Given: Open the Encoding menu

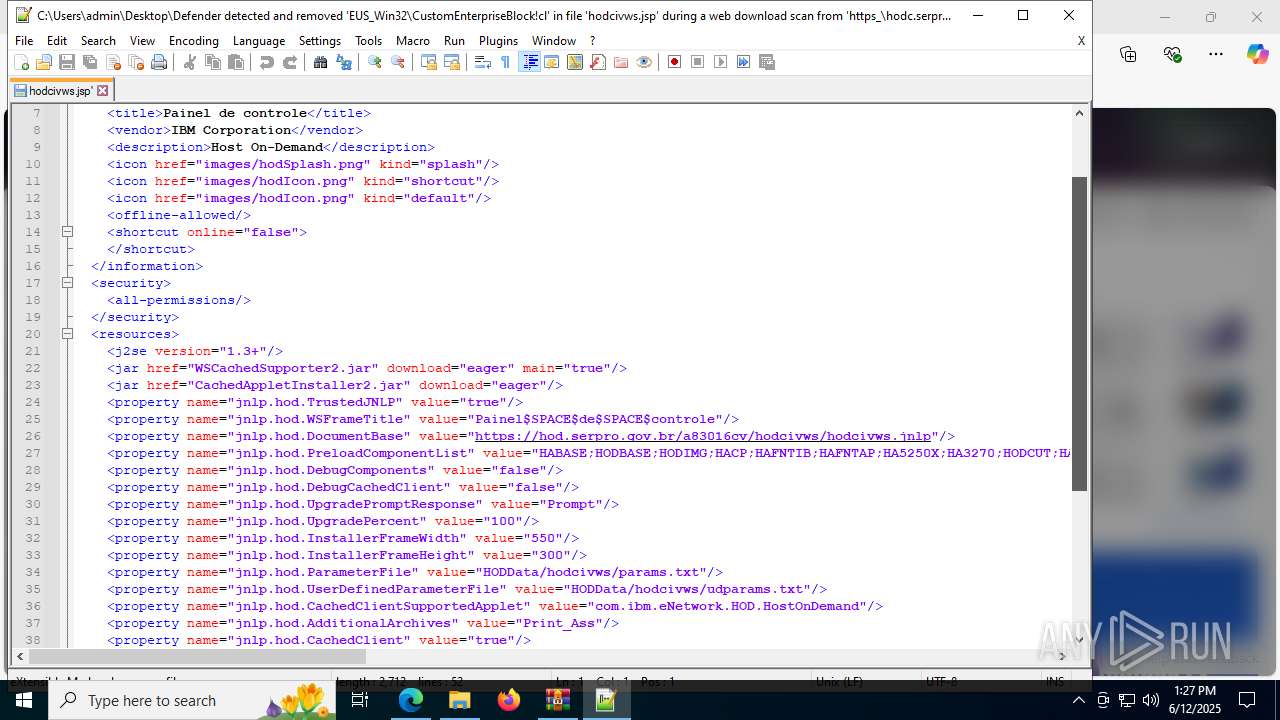Looking at the screenshot, I should click(193, 40).
